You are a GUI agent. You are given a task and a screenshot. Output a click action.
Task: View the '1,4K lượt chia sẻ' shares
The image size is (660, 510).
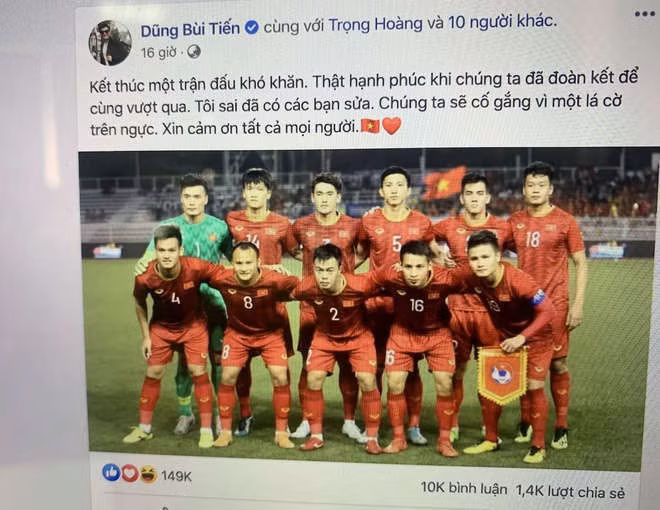click(570, 491)
